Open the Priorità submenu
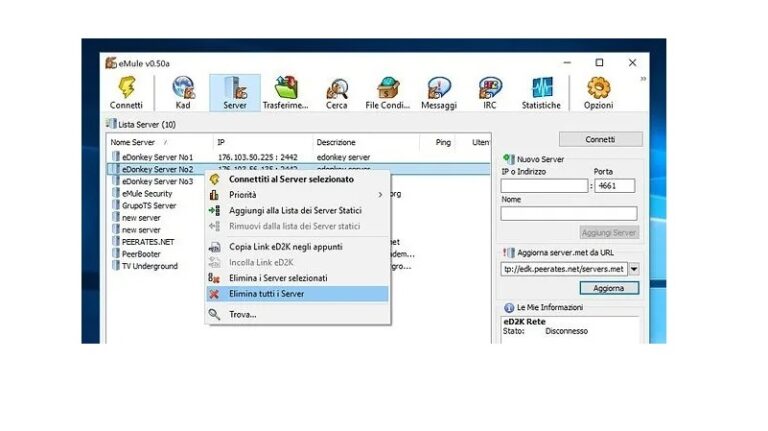768x431 pixels. [297, 195]
